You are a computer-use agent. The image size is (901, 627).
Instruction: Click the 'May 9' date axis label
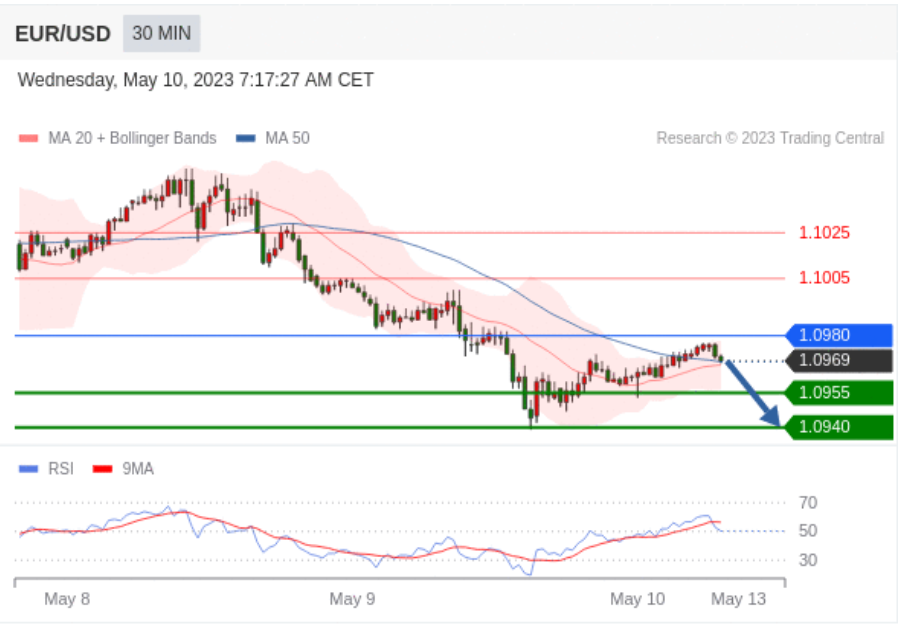click(352, 599)
